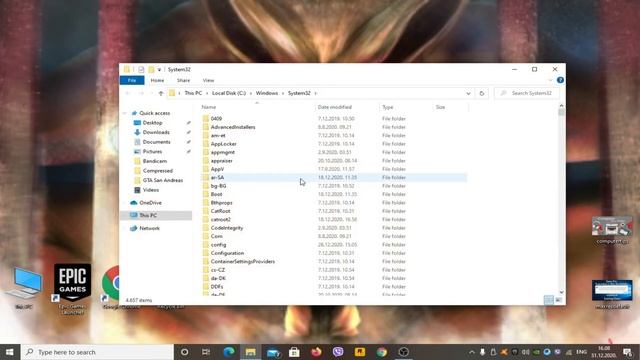
Task: Click the taskbar search box
Action: pos(97,352)
